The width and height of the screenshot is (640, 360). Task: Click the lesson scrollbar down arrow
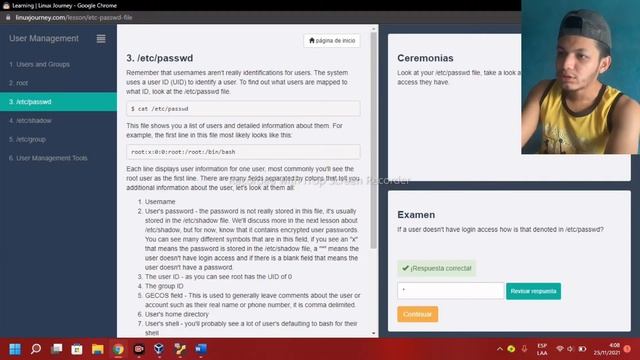tap(373, 333)
